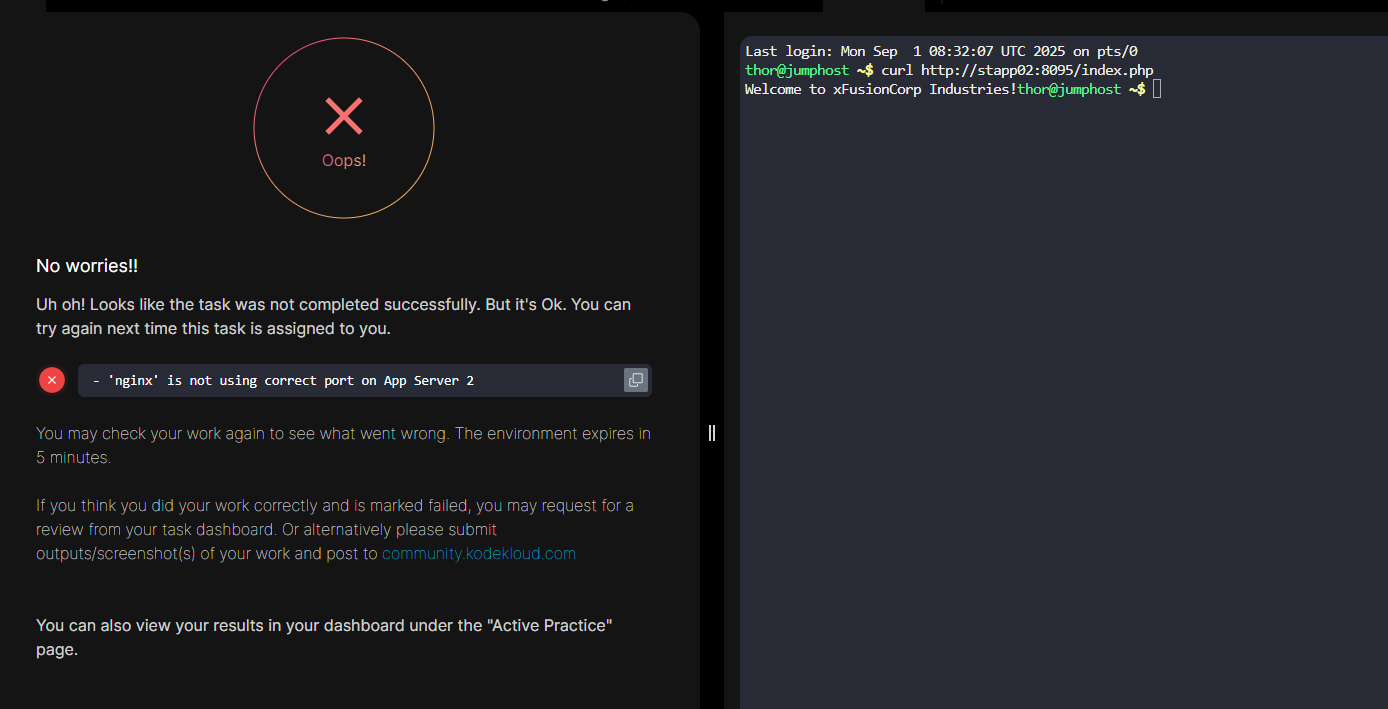Screen dimensions: 1388x709
Task: Click the 'Oops!' label
Action: click(x=344, y=160)
